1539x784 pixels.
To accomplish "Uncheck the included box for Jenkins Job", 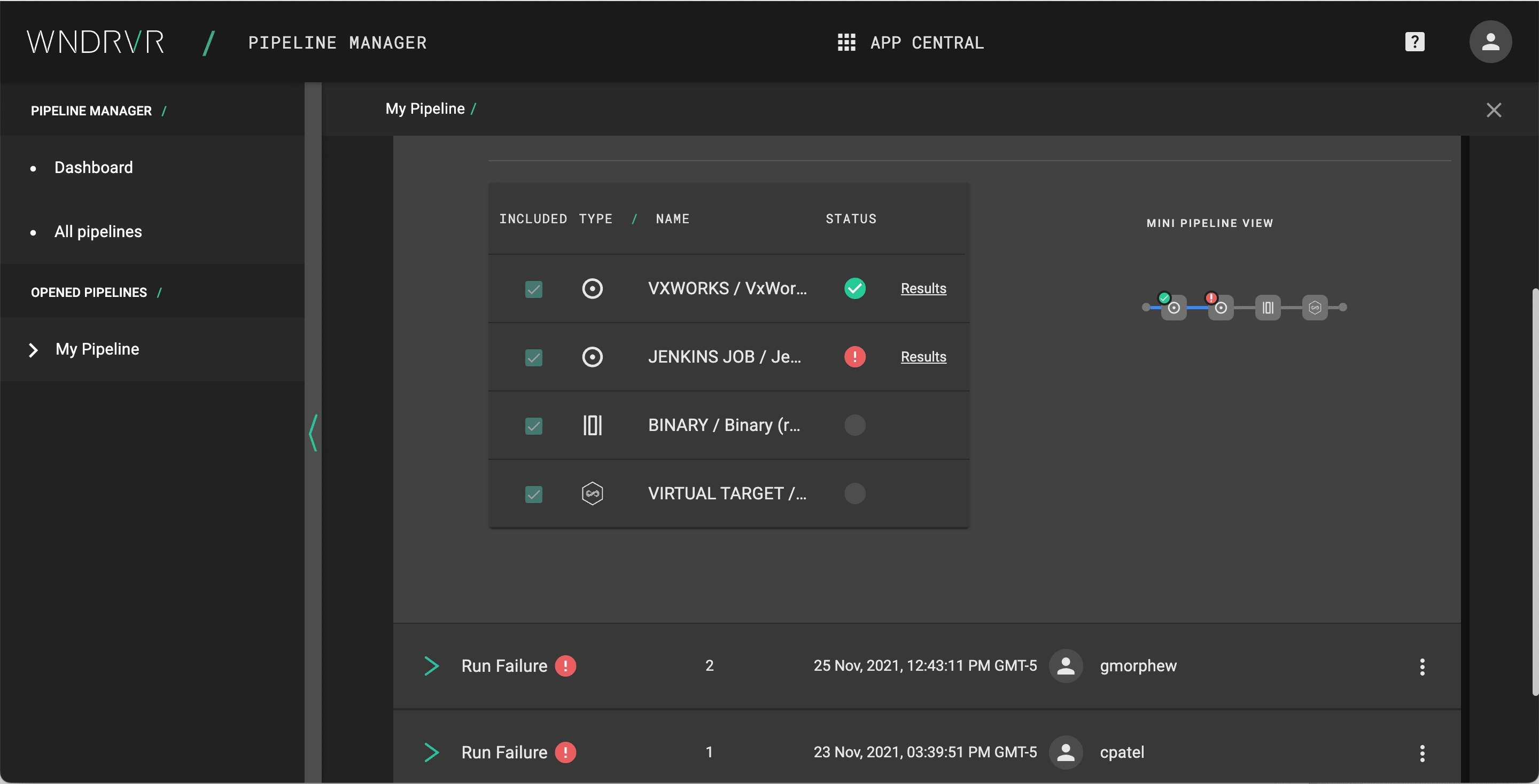I will click(x=533, y=358).
